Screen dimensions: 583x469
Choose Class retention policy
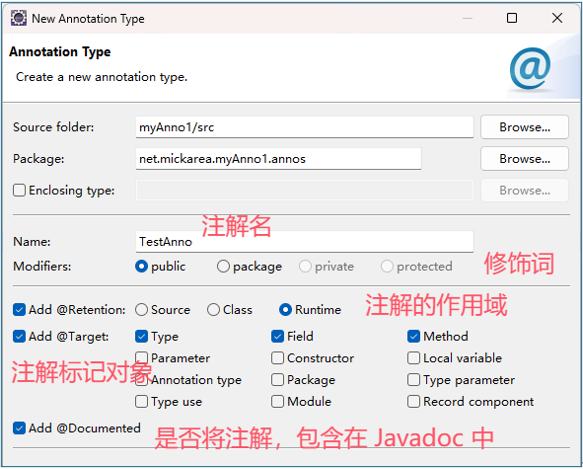pyautogui.click(x=213, y=310)
